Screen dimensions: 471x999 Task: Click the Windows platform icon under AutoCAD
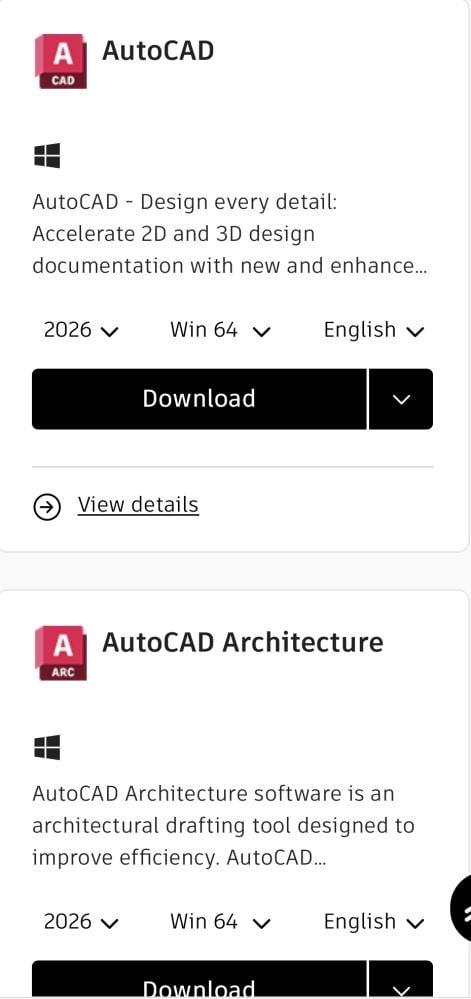coord(47,155)
